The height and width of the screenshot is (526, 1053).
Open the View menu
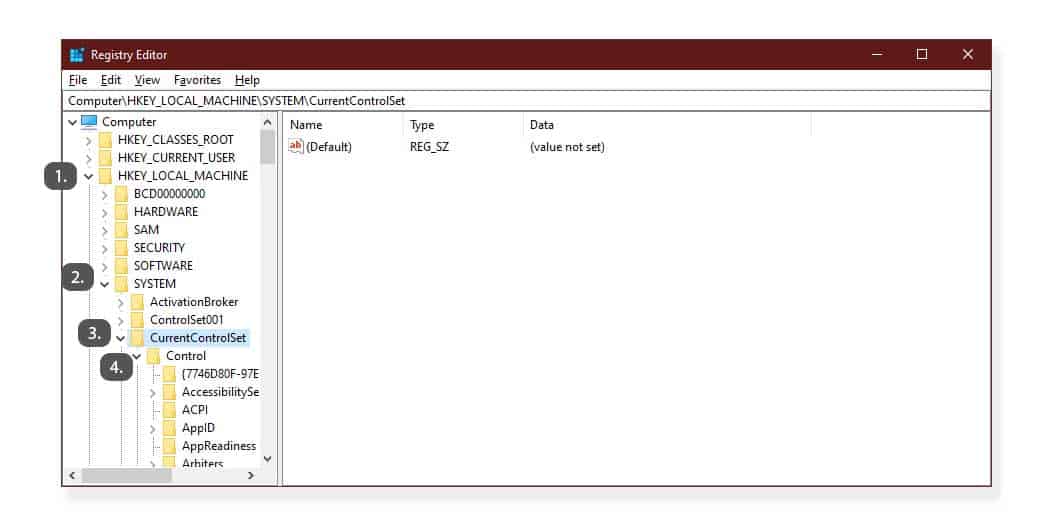point(147,80)
